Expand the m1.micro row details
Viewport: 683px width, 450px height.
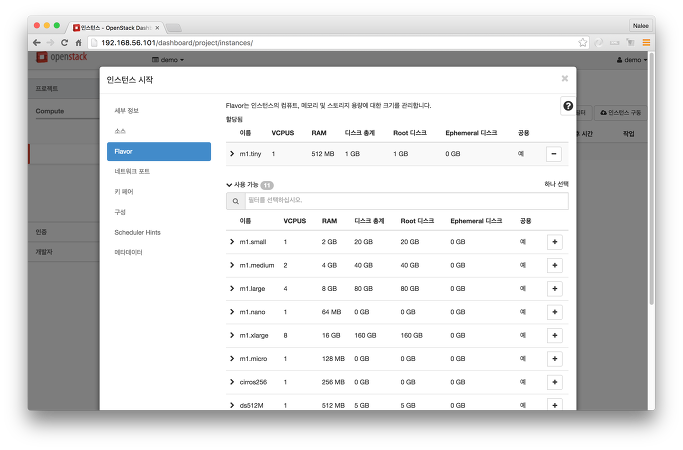[232, 359]
